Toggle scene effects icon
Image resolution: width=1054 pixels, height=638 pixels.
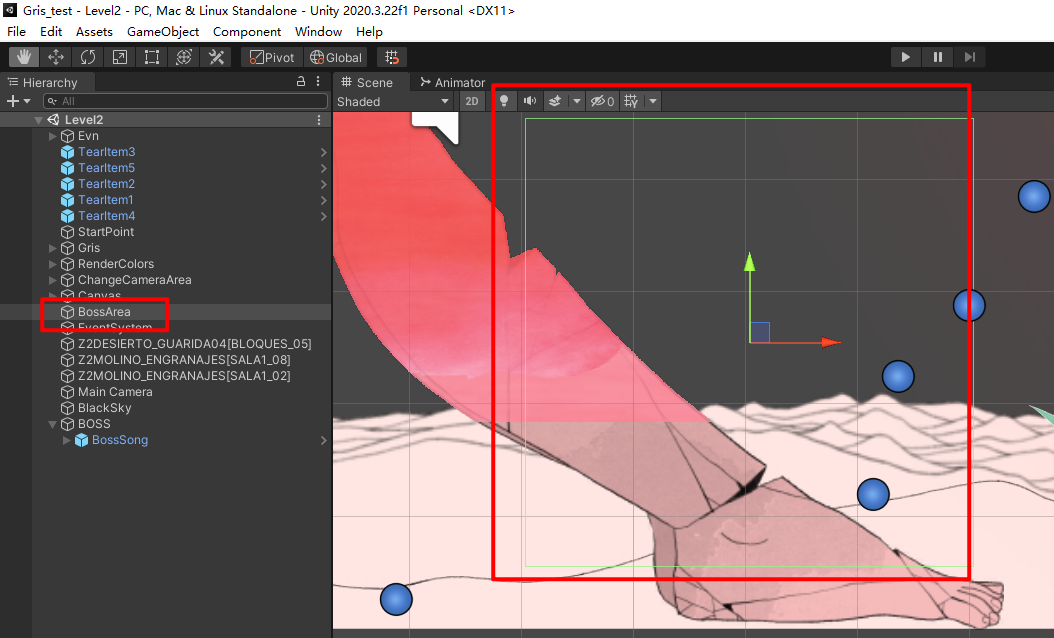point(555,102)
